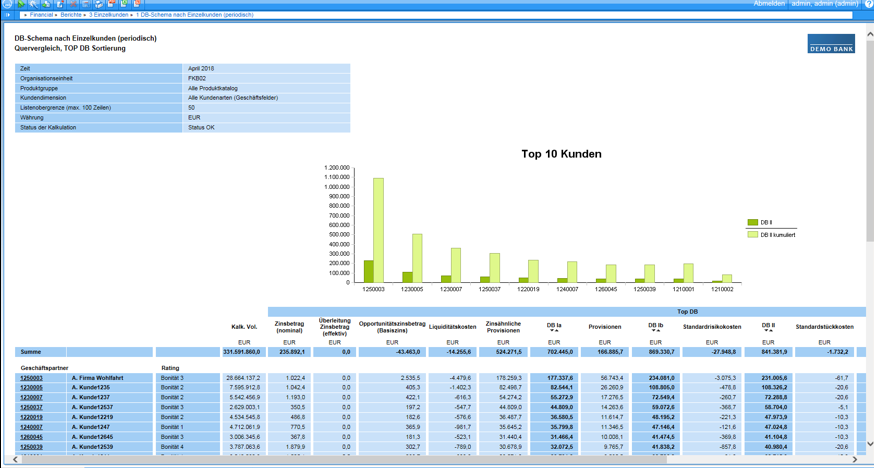
Task: Sort by the DB Ia column arrows
Action: pos(554,331)
